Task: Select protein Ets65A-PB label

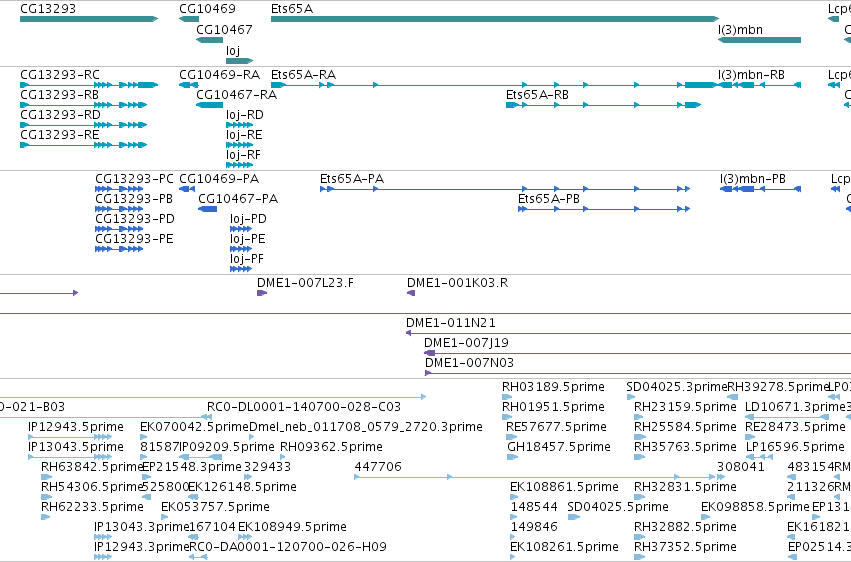Action: click(x=549, y=199)
